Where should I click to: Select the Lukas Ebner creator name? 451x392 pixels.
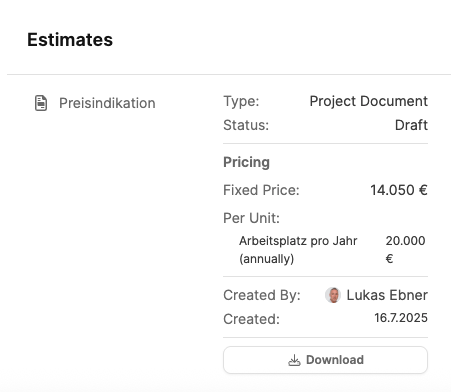[x=387, y=295]
